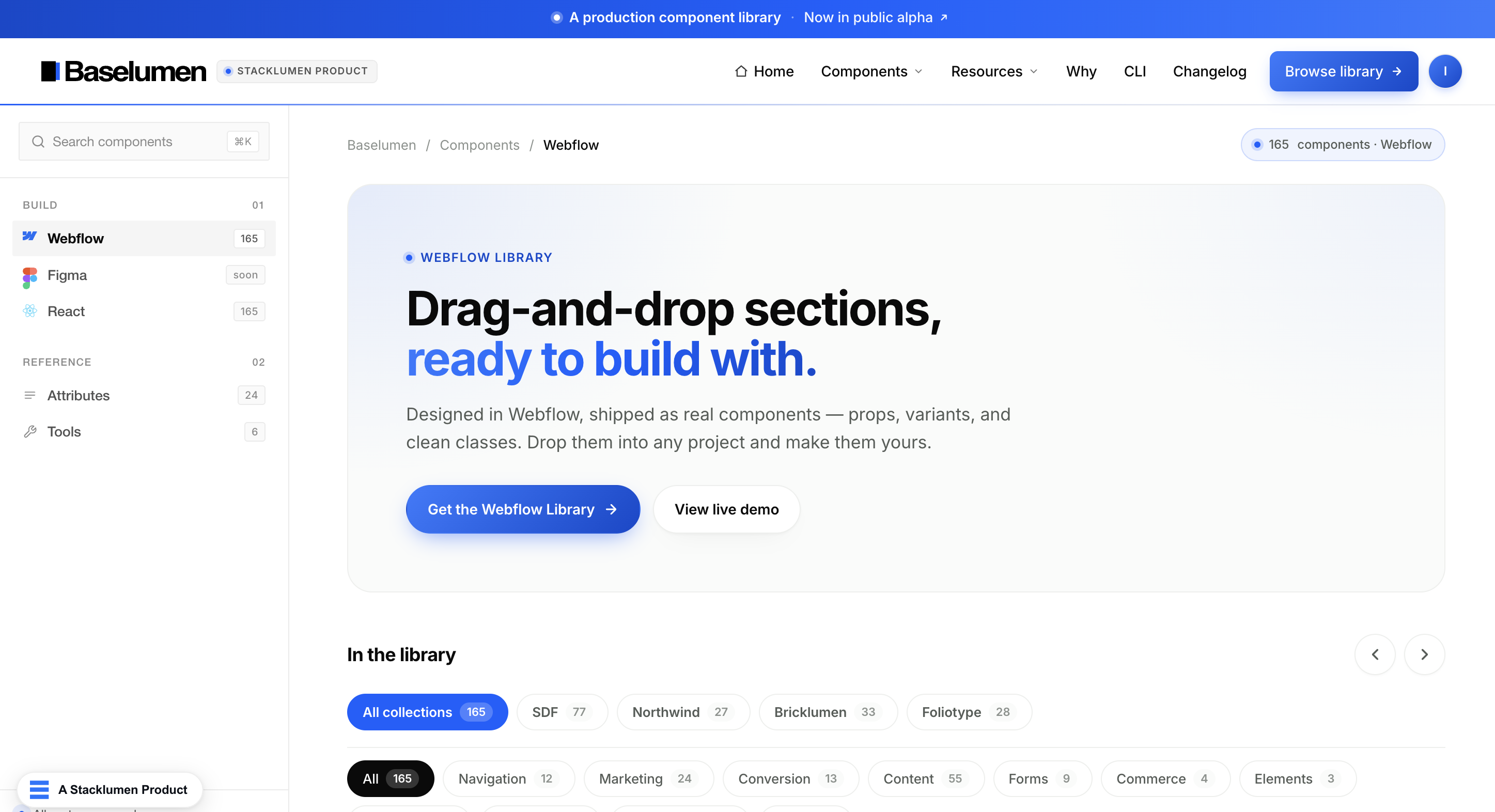Select the Northwind collection chip
Image resolution: width=1495 pixels, height=812 pixels.
tap(683, 712)
